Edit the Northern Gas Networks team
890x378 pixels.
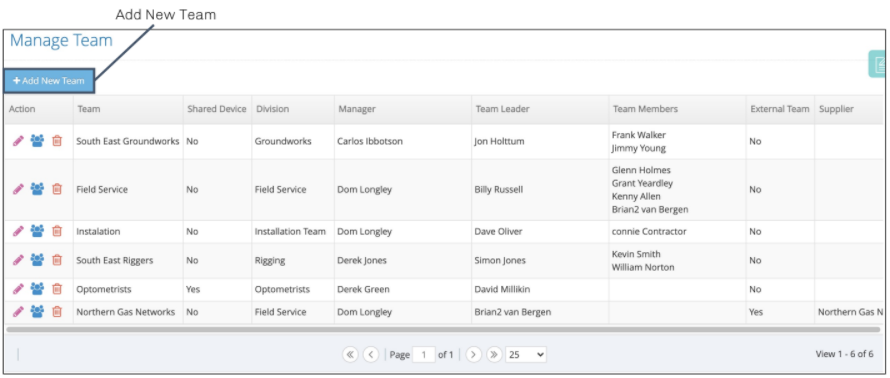tap(18, 312)
